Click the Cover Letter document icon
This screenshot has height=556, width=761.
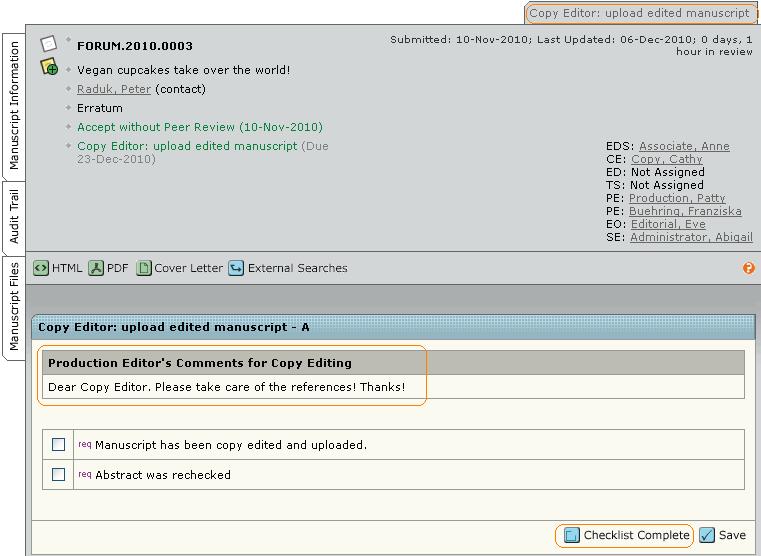point(144,268)
